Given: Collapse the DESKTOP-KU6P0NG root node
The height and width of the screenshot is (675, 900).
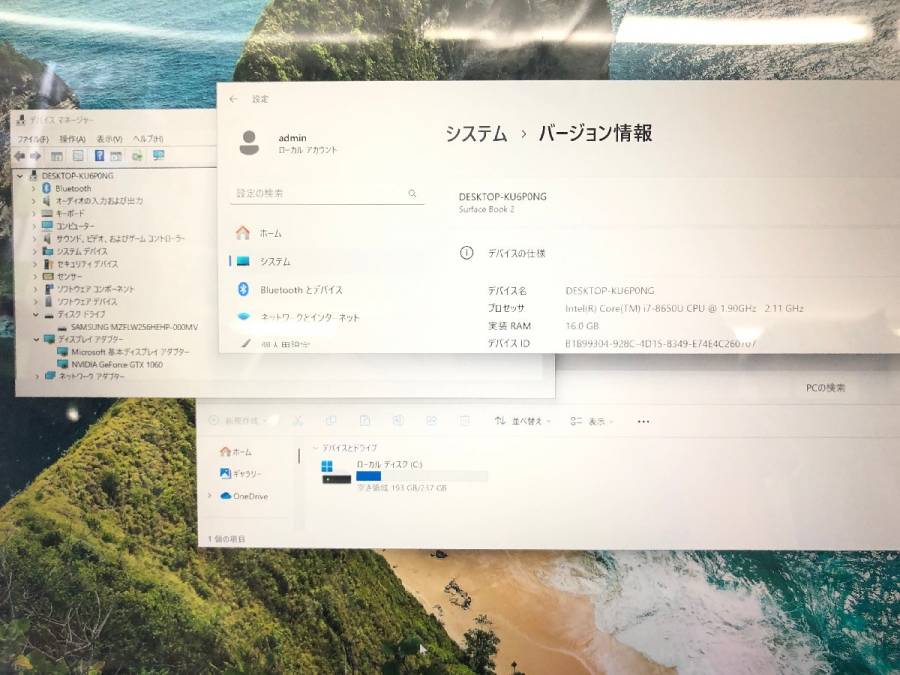Looking at the screenshot, I should (x=21, y=176).
